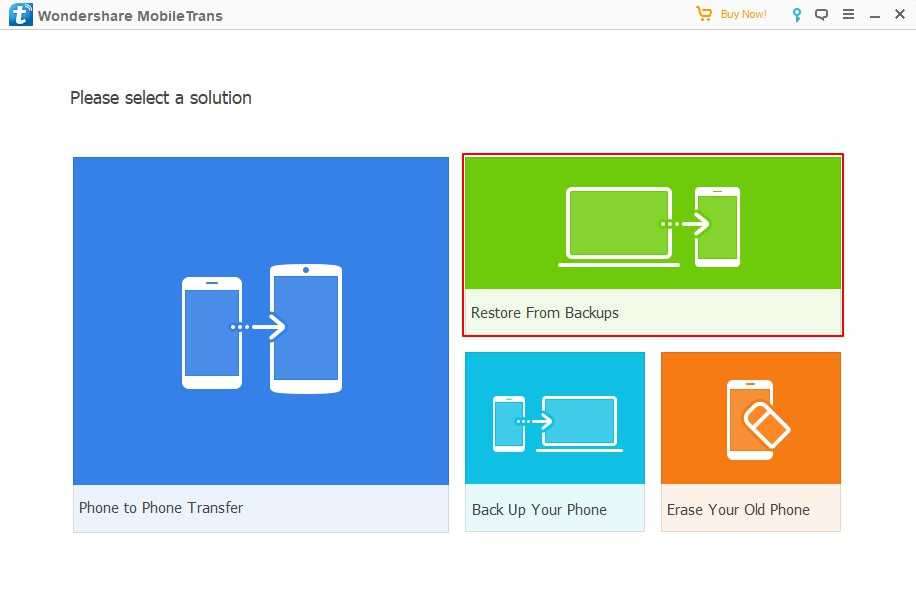This screenshot has width=916, height=616.
Task: Click the large destination phone in blue tile
Action: point(306,328)
